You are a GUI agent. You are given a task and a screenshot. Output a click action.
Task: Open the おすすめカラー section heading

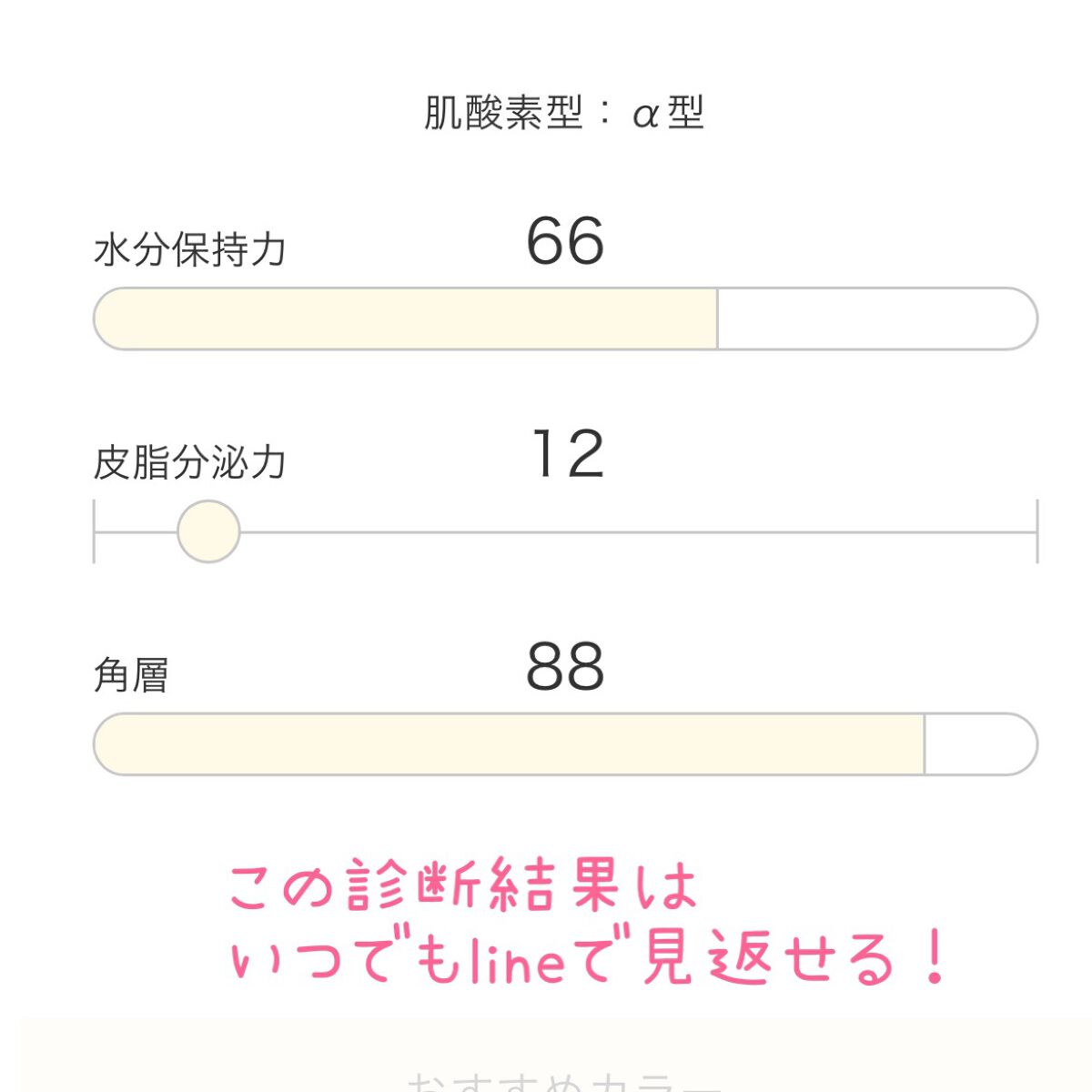coord(564,1081)
